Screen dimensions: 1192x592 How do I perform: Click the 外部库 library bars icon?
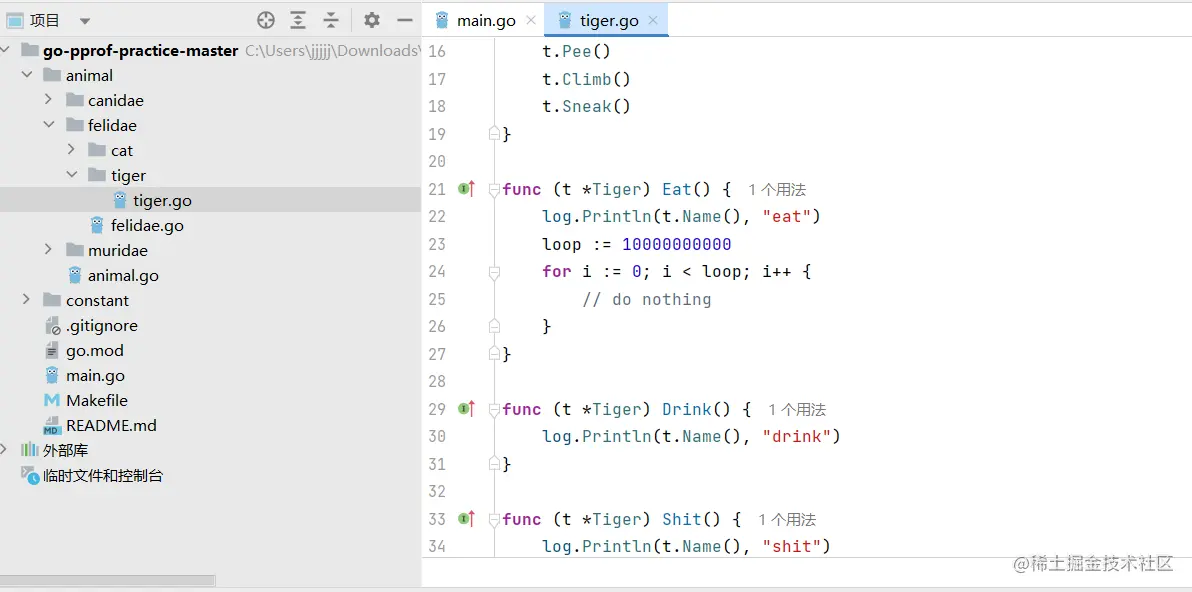pyautogui.click(x=30, y=450)
